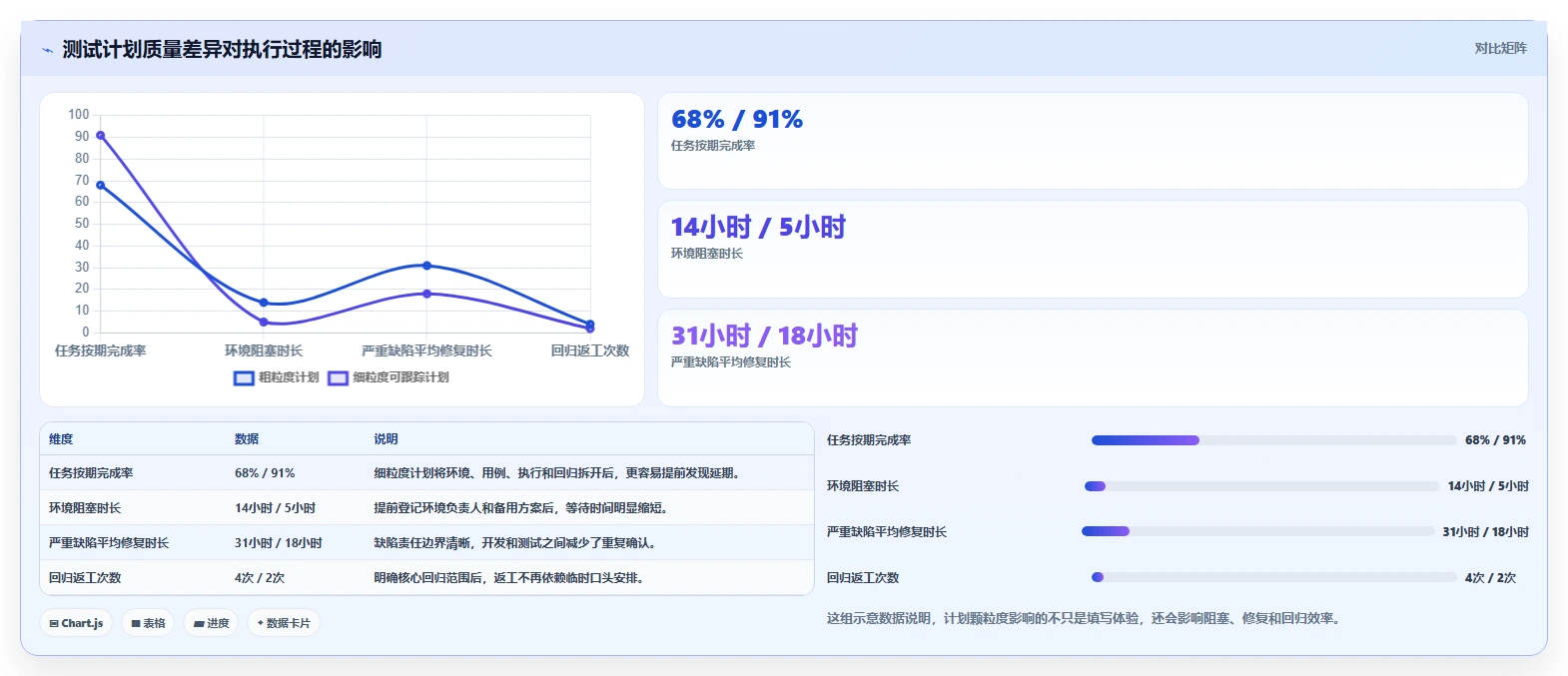Viewport: 1568px width, 676px height.
Task: Toggle the 粗粒度计划 legend entry
Action: tap(277, 377)
